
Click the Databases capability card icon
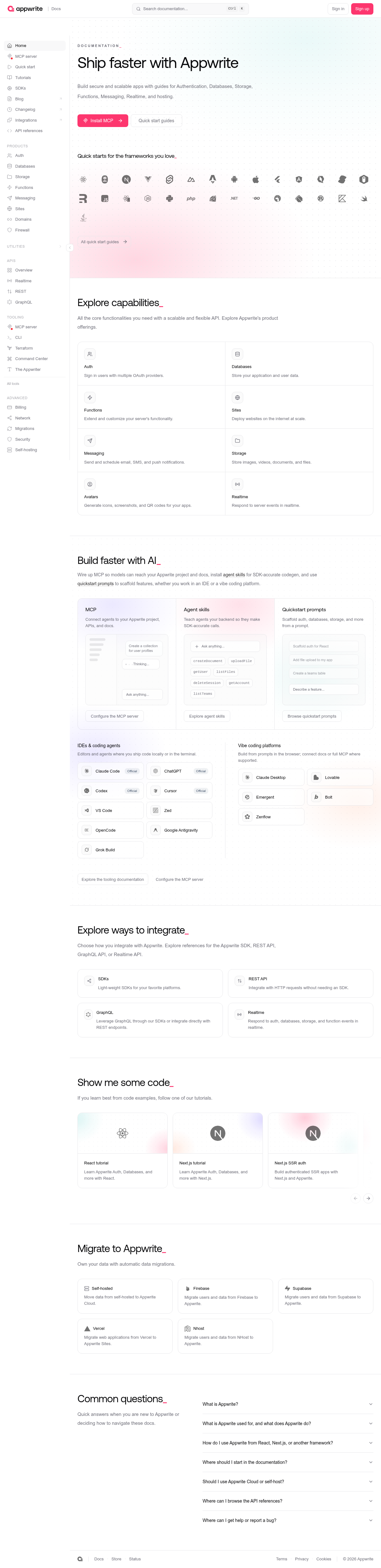point(237,354)
